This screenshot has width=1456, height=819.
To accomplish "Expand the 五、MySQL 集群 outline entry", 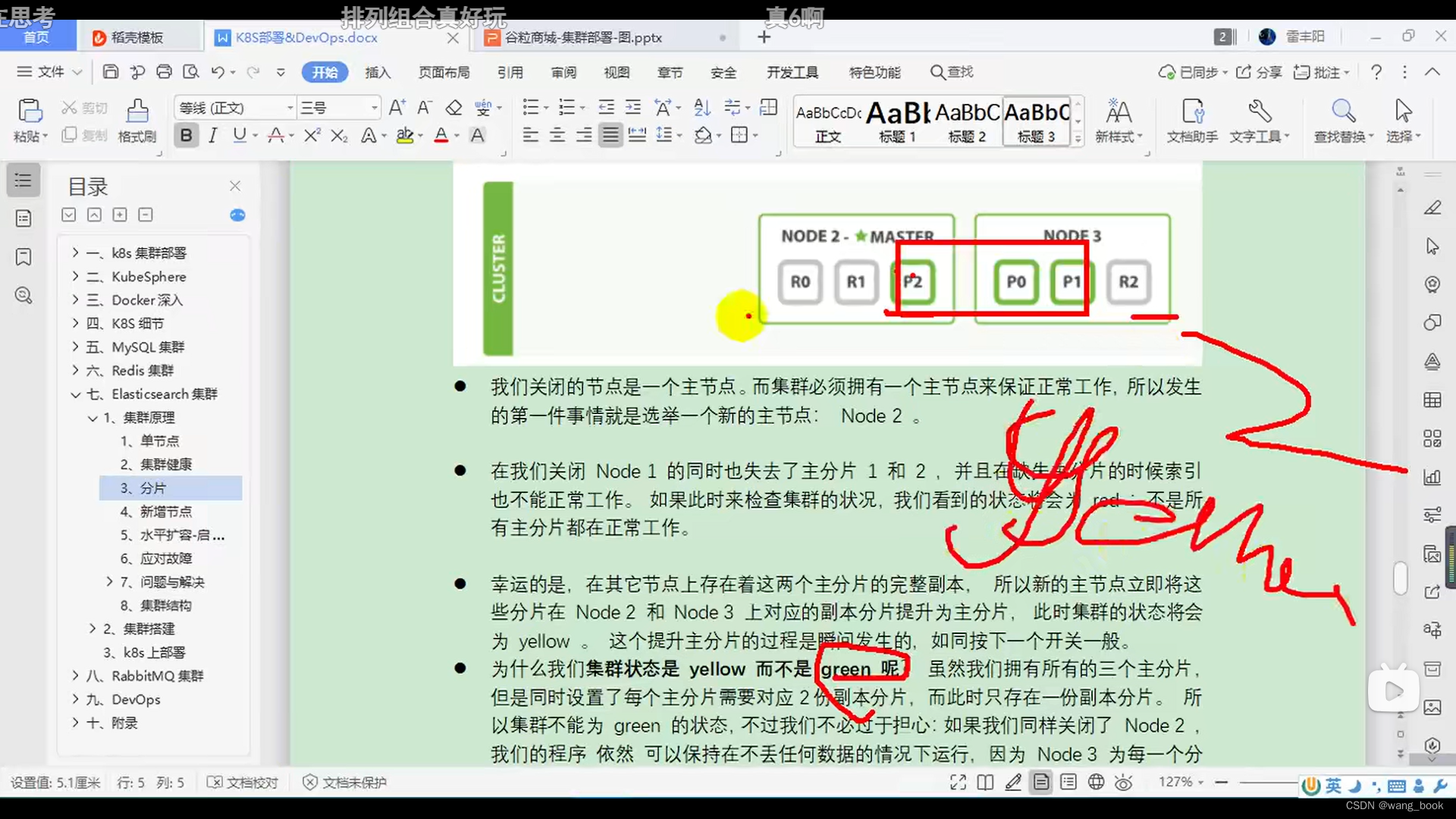I will tap(75, 347).
